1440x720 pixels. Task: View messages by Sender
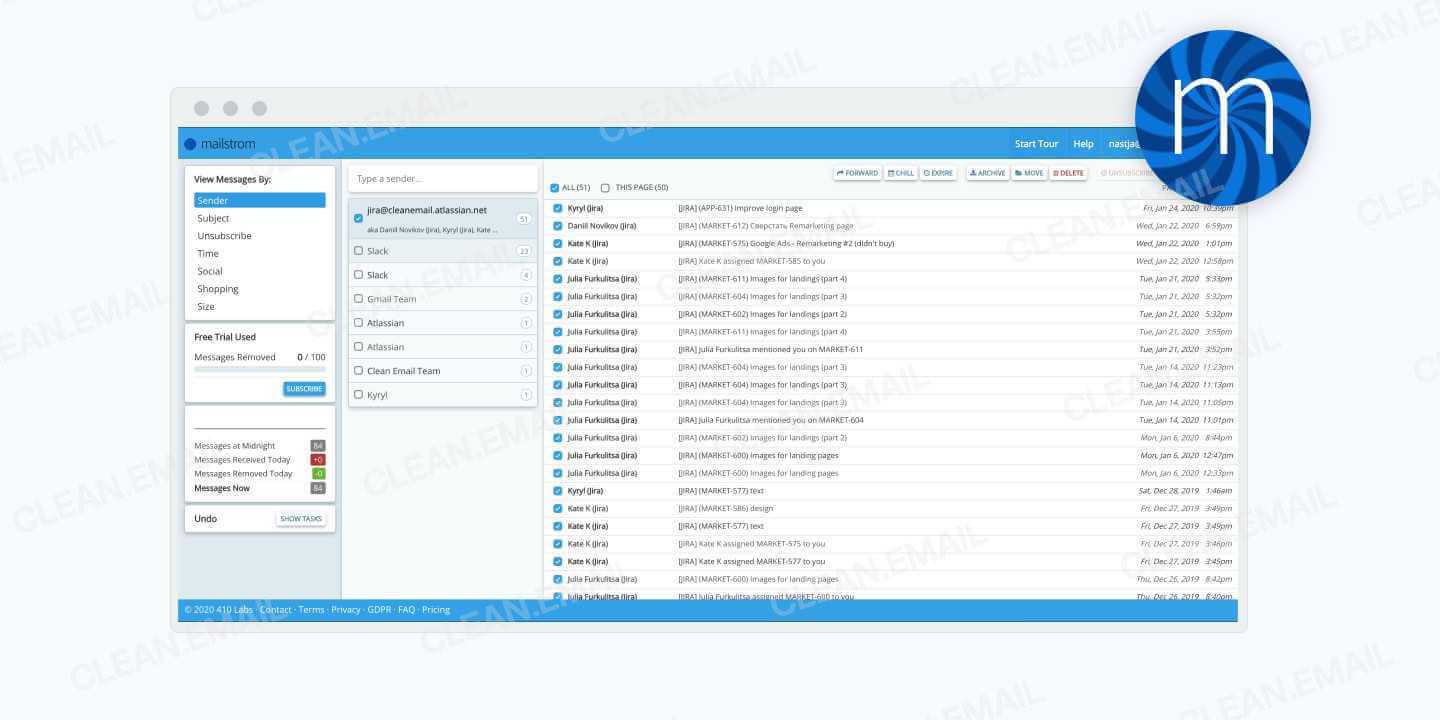click(x=260, y=200)
